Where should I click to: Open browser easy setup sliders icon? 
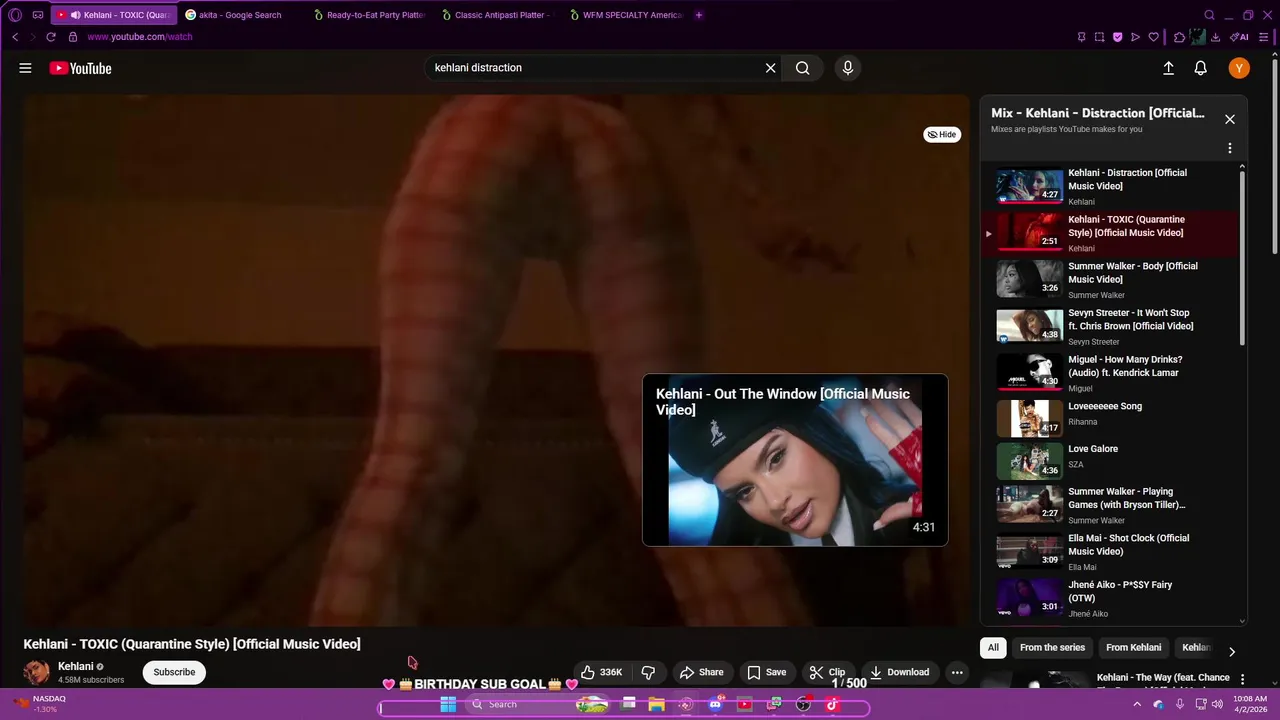[x=1264, y=37]
